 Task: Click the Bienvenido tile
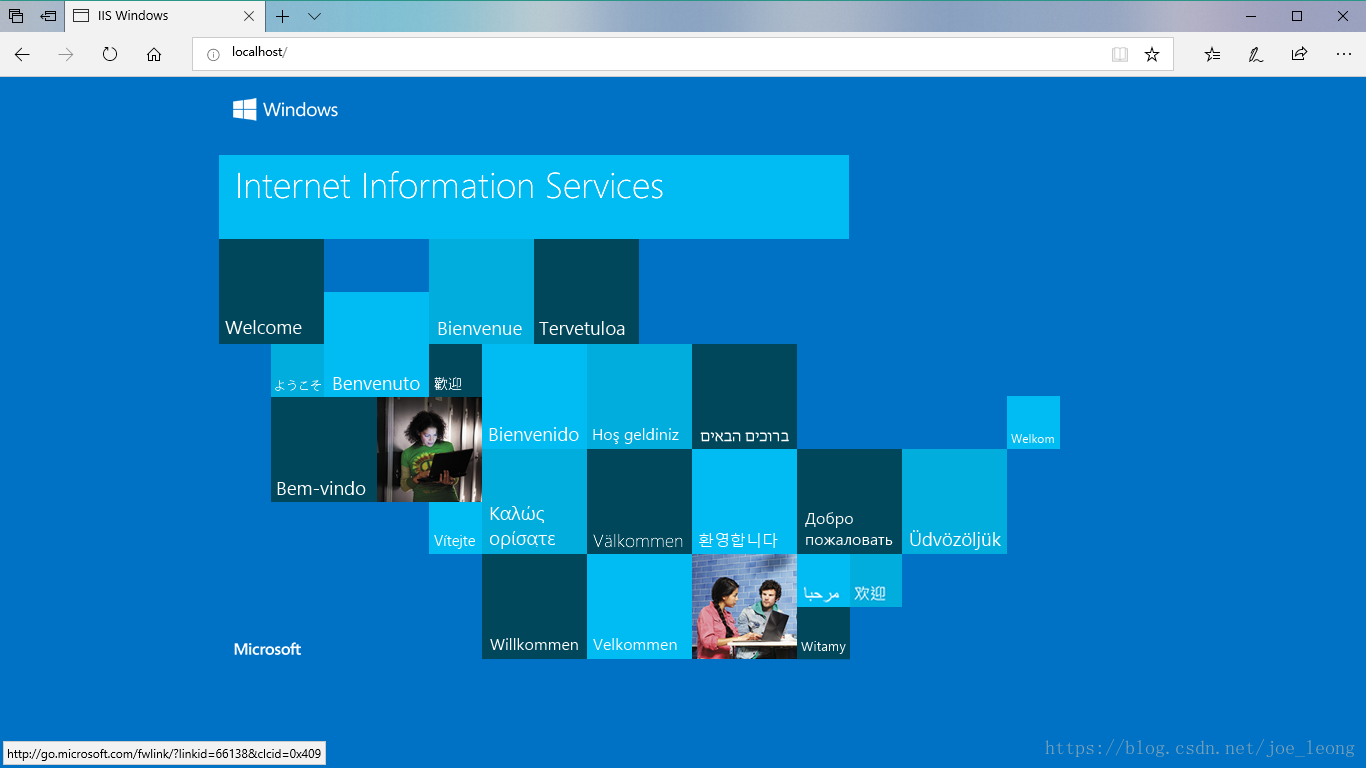pos(534,396)
